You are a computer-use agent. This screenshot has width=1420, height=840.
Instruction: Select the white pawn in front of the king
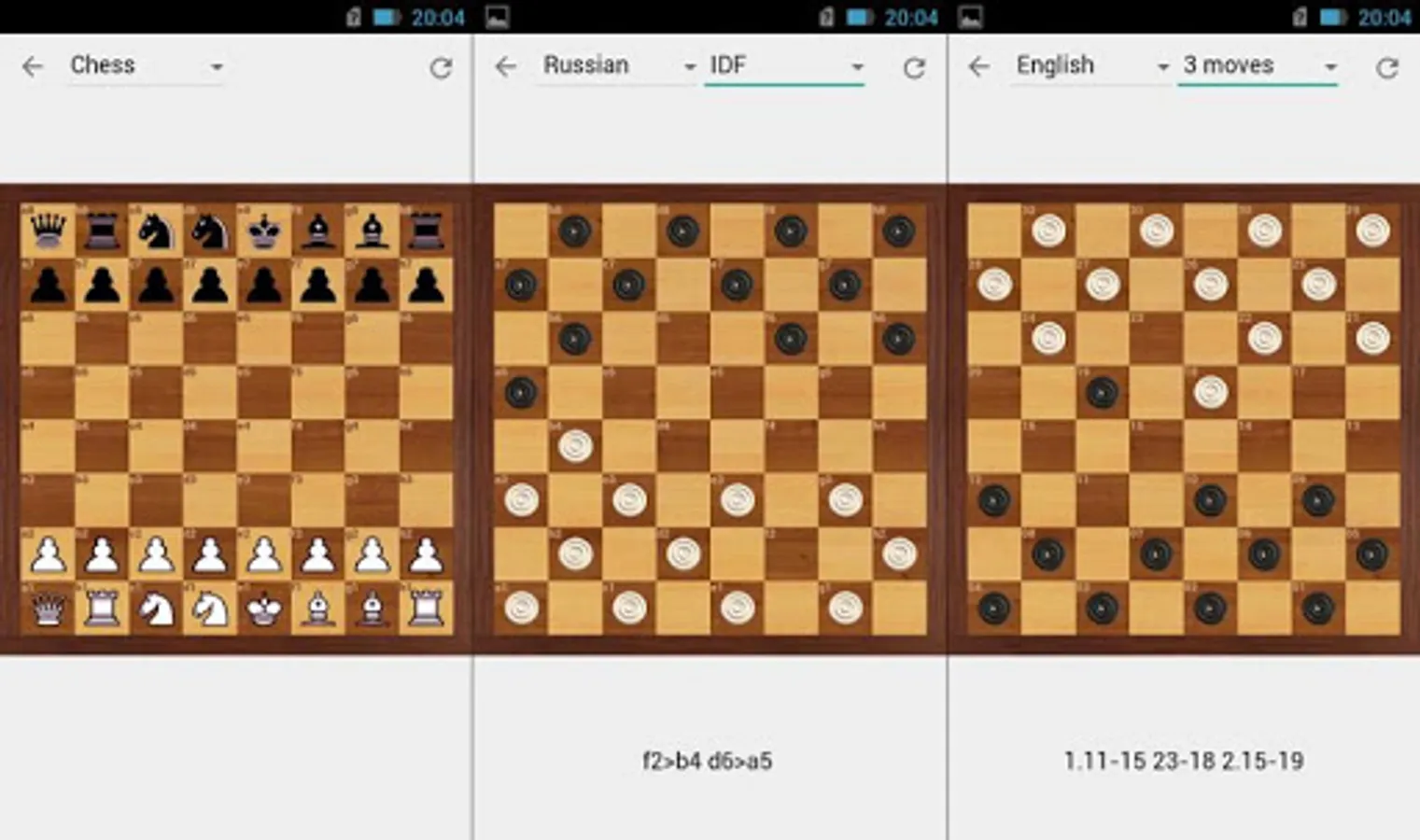coord(264,555)
